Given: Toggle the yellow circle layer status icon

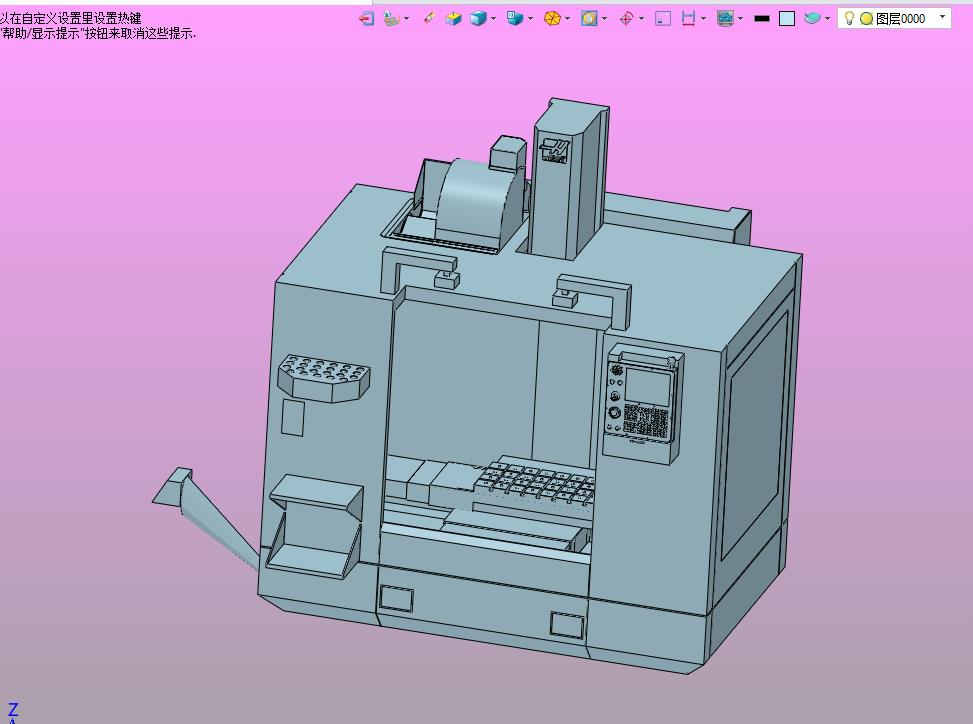Looking at the screenshot, I should tap(866, 19).
